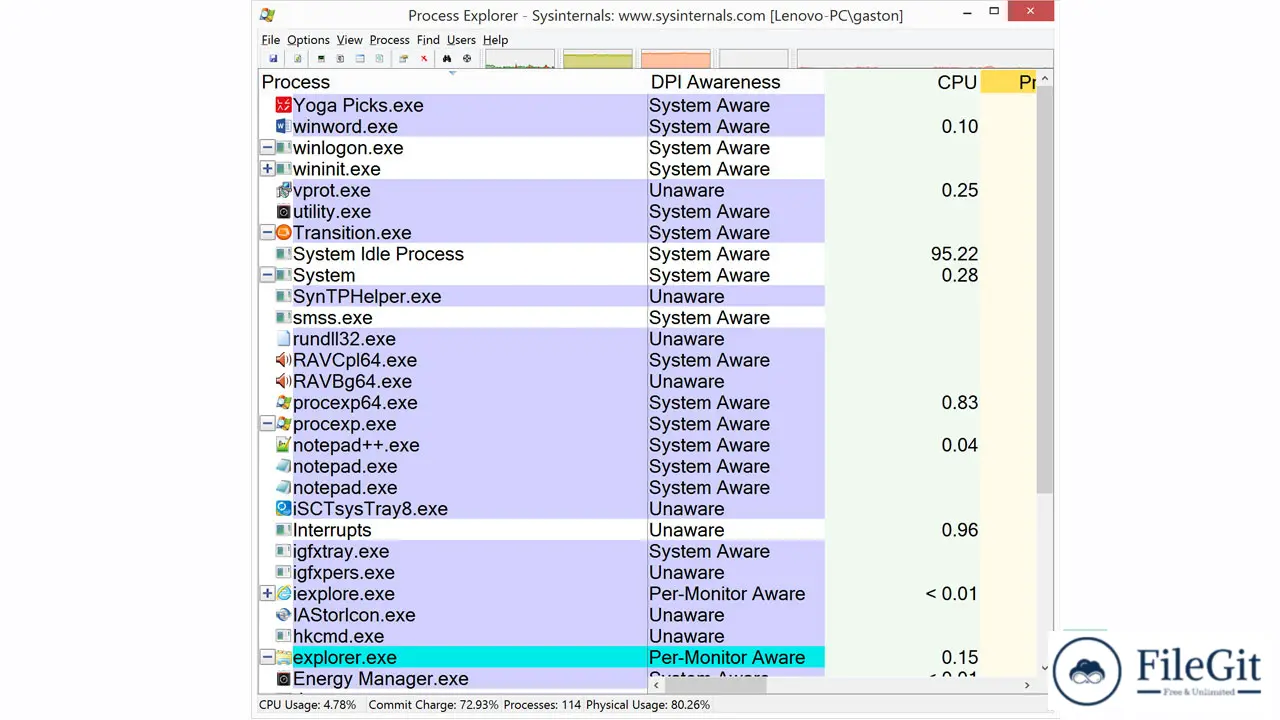
Task: Click the explorer.exe folder icon
Action: coord(283,657)
